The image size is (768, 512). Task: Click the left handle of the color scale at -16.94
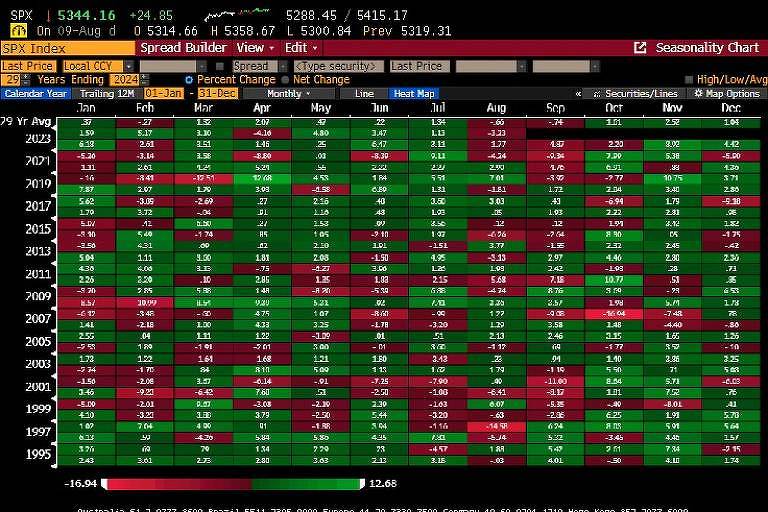click(104, 484)
